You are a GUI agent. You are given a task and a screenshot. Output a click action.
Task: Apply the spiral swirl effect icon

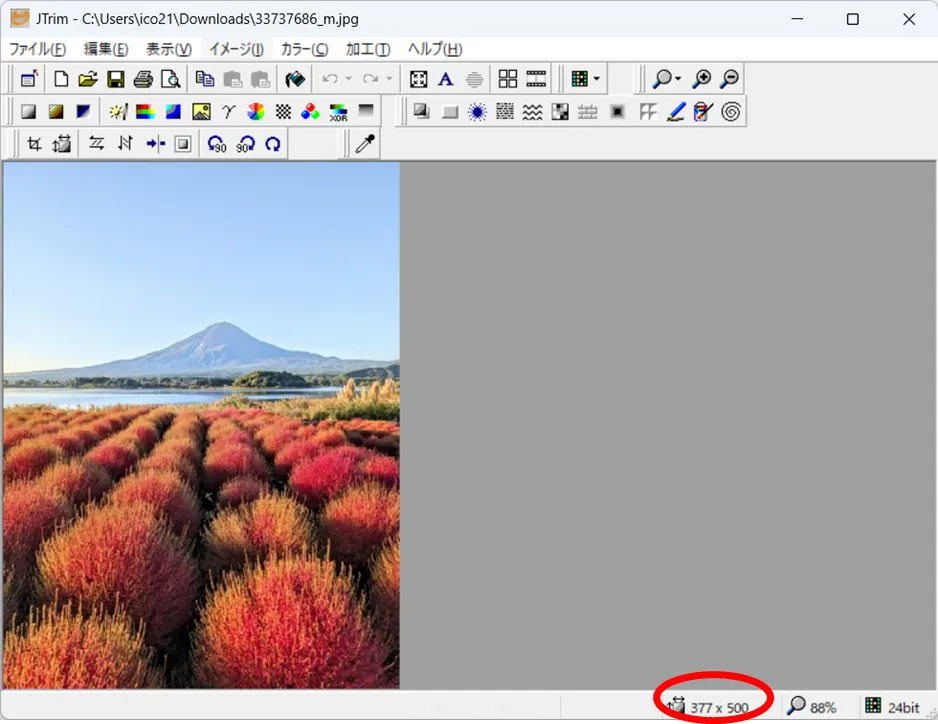731,112
